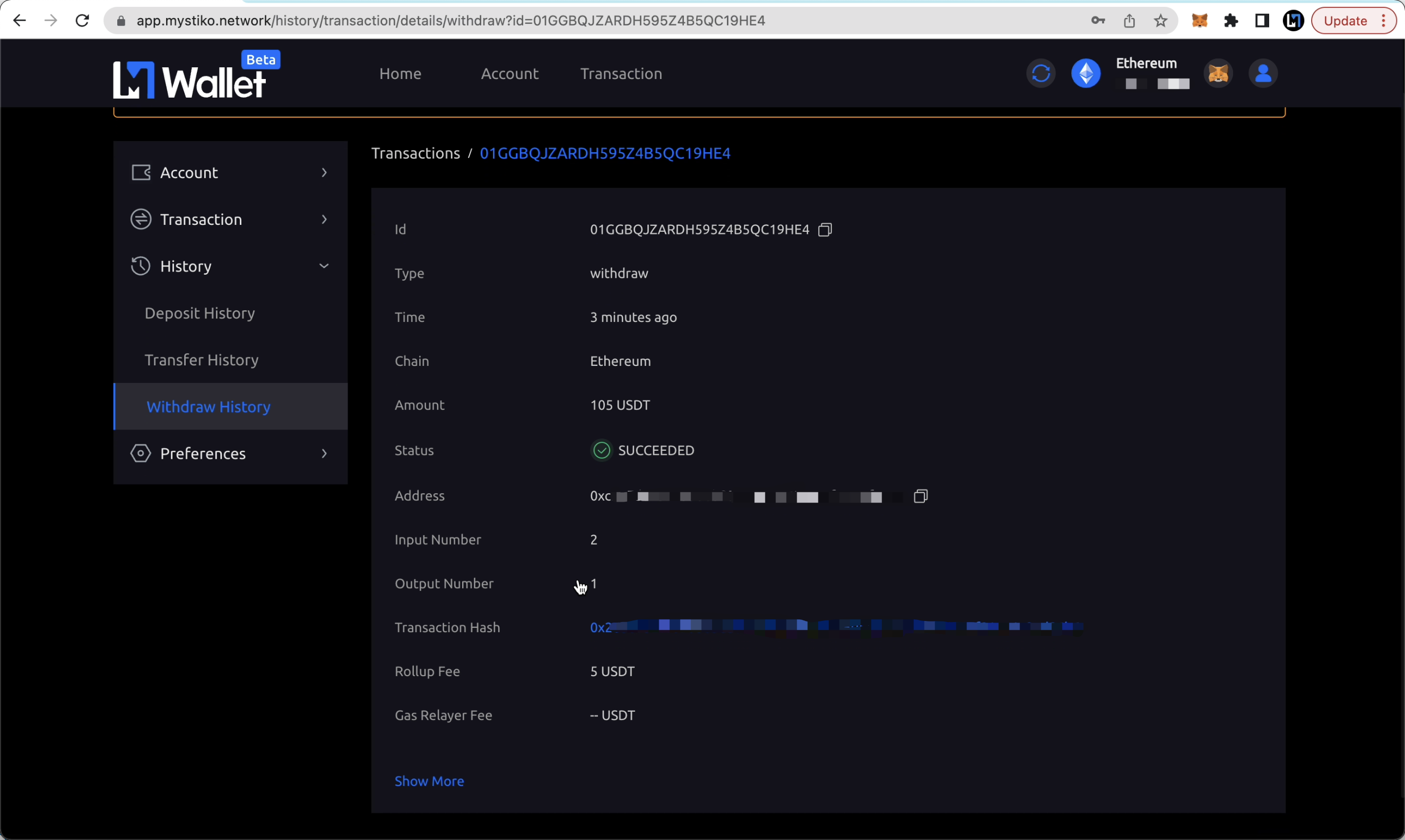Click the browser address bar URL
This screenshot has height=840, width=1405.
[x=451, y=21]
